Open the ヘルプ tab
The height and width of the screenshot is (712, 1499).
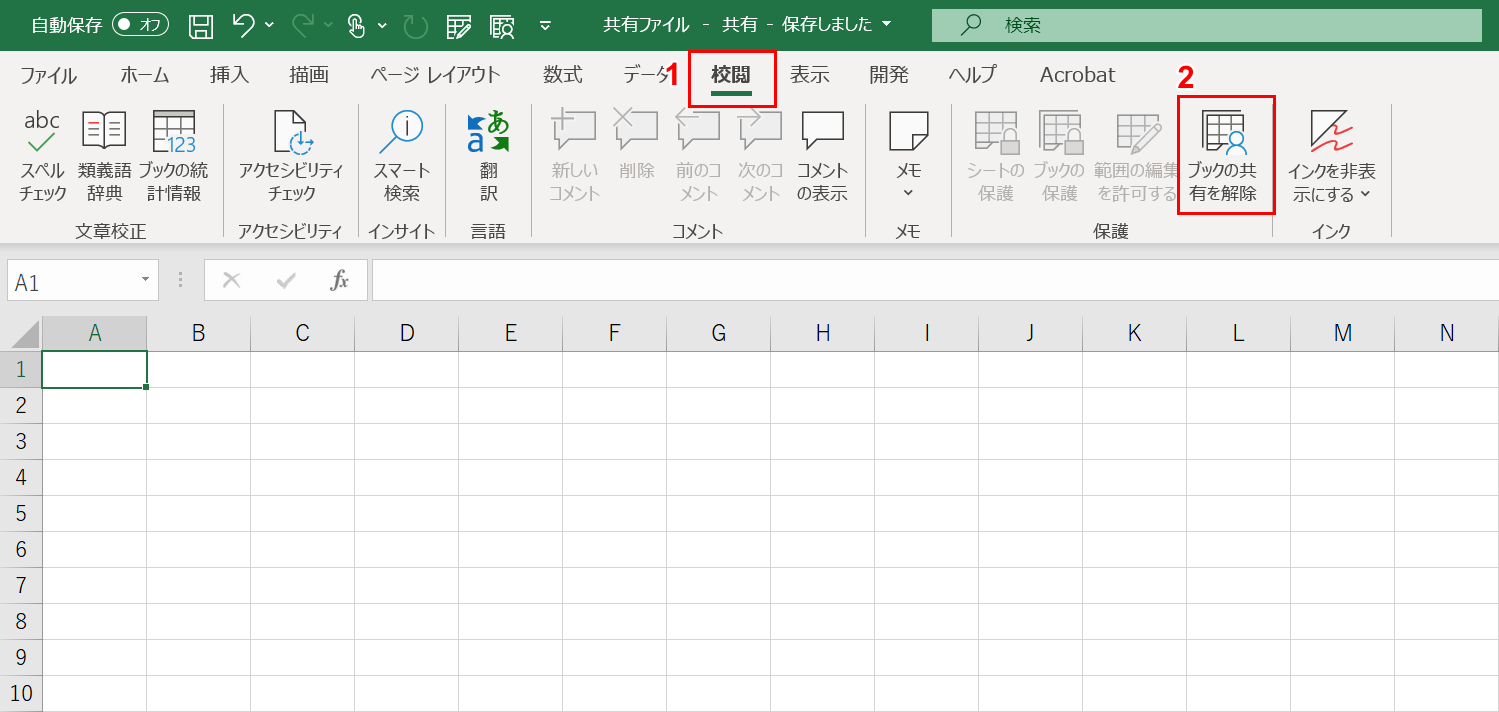click(x=972, y=75)
